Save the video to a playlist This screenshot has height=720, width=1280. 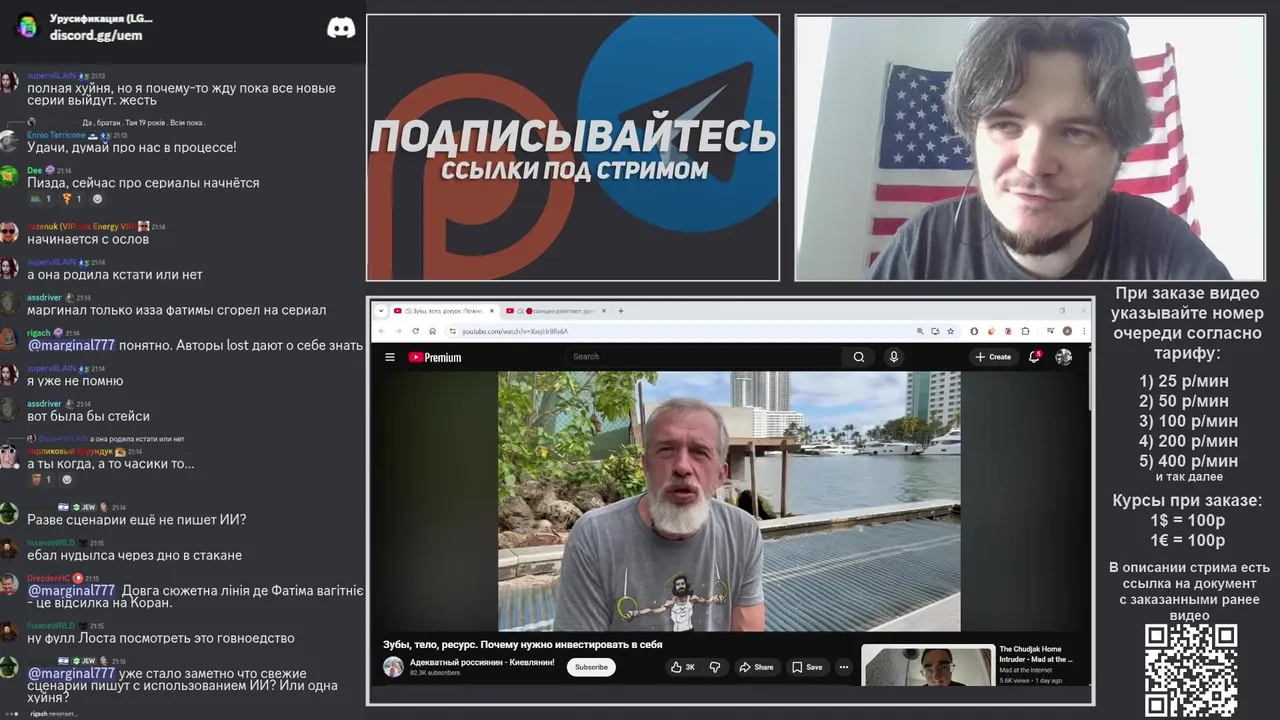point(807,667)
